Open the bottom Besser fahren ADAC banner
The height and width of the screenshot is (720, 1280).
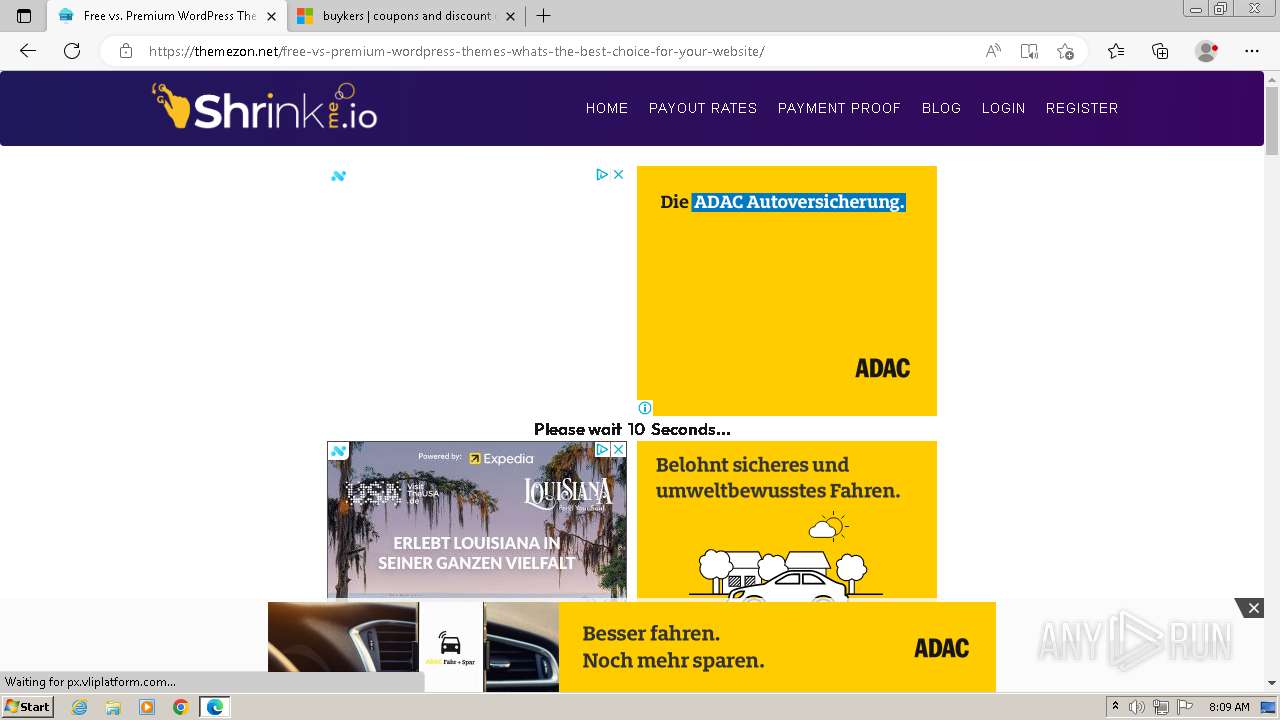(632, 647)
